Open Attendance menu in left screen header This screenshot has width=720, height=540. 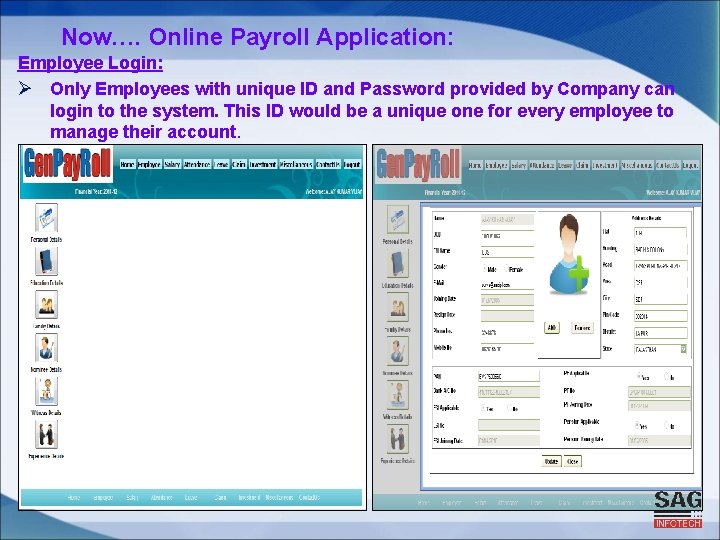[197, 164]
